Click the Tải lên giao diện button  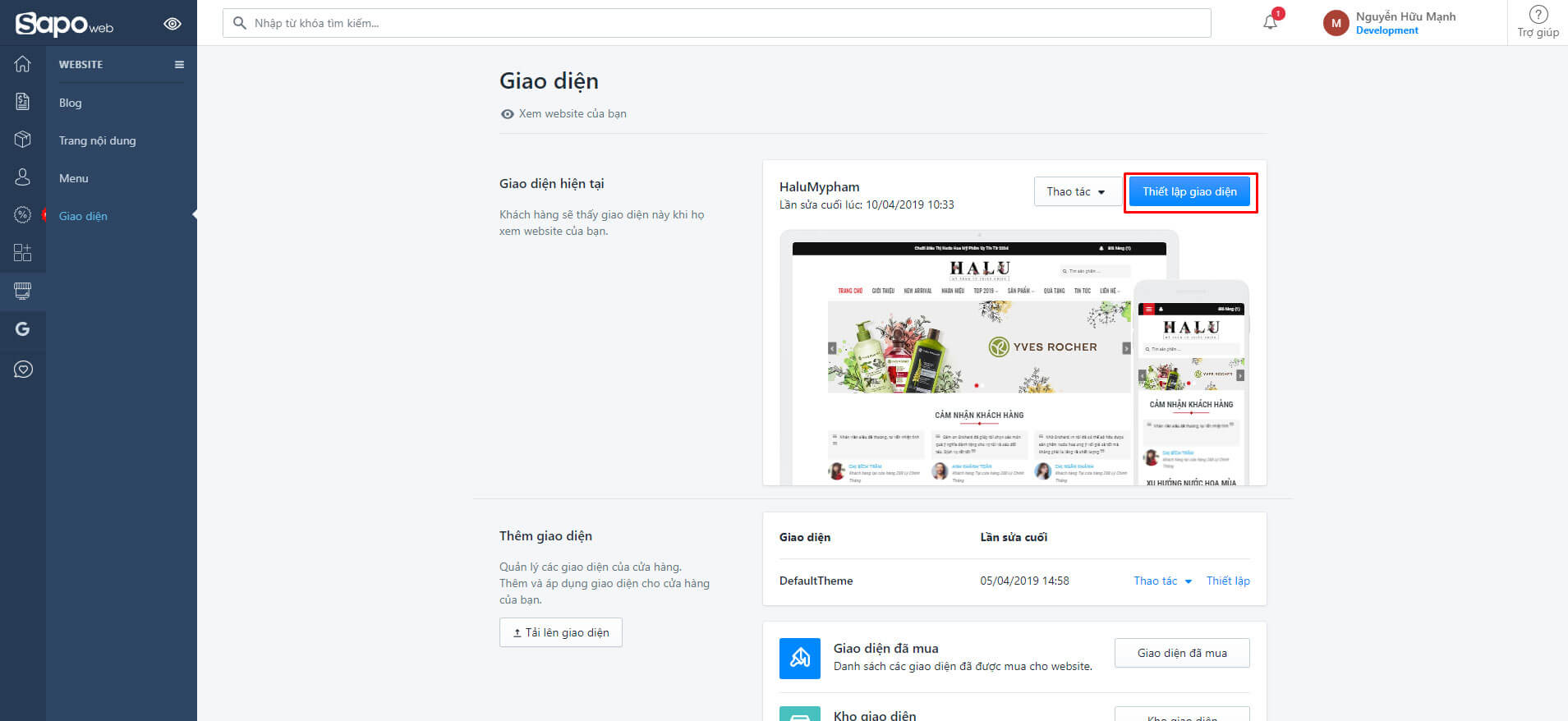561,632
